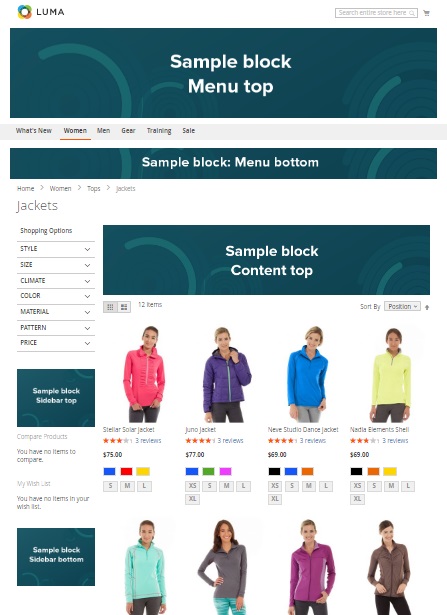The height and width of the screenshot is (615, 447).
Task: Click the search magnifier icon
Action: 412,13
